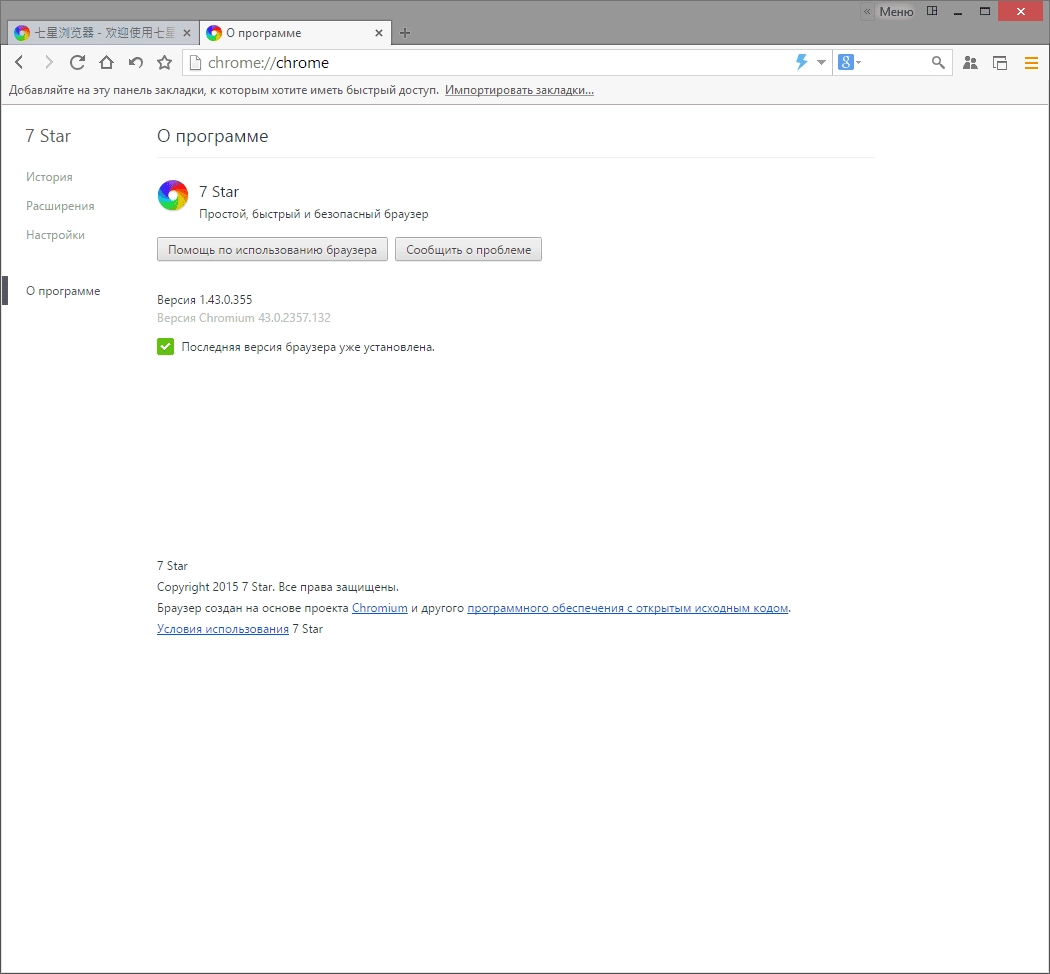Screen dimensions: 1050x974
Task: Select О программе in the sidebar
Action: coord(63,291)
